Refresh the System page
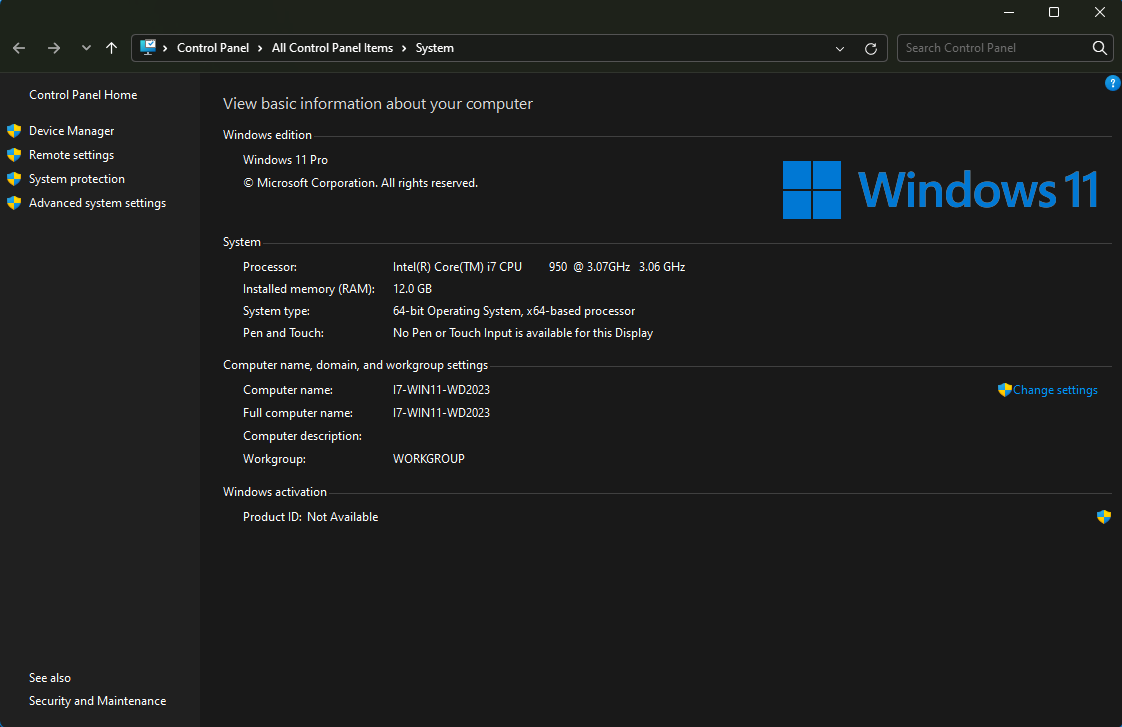Screen dimensions: 1122x727 click(x=870, y=48)
